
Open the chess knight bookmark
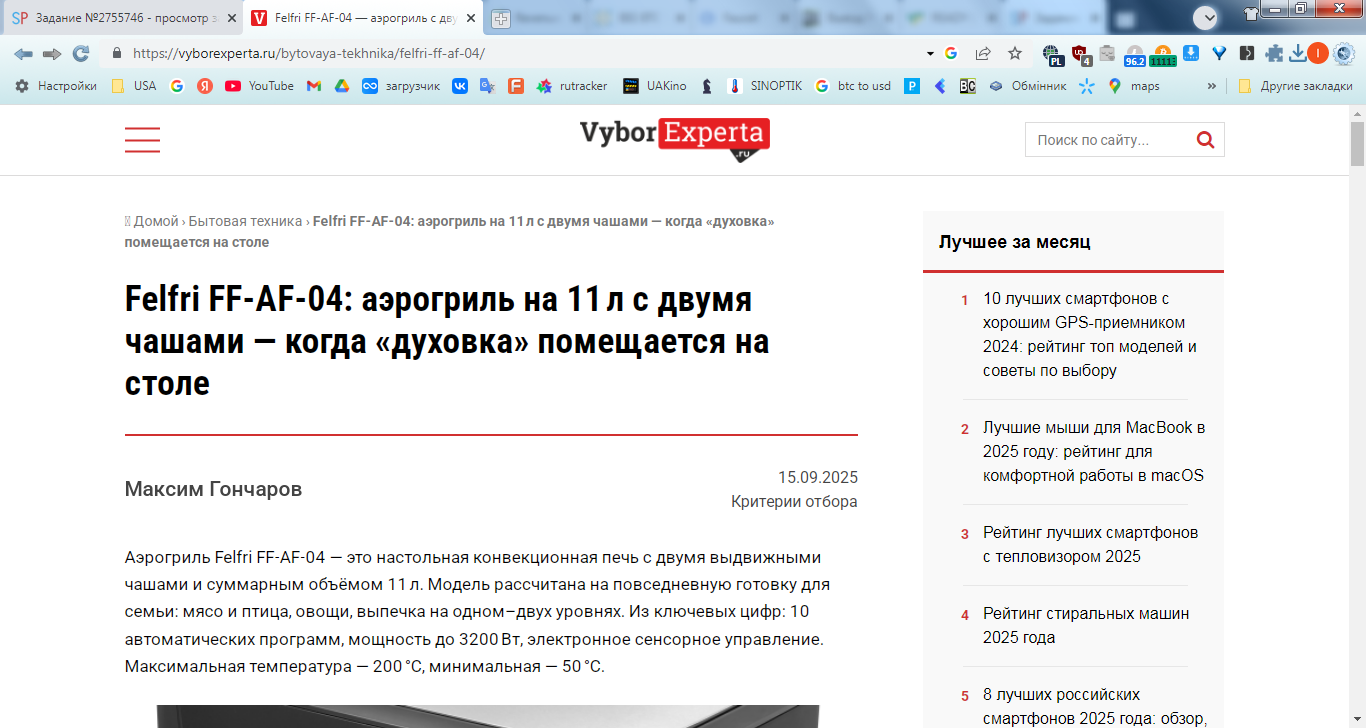[x=707, y=86]
